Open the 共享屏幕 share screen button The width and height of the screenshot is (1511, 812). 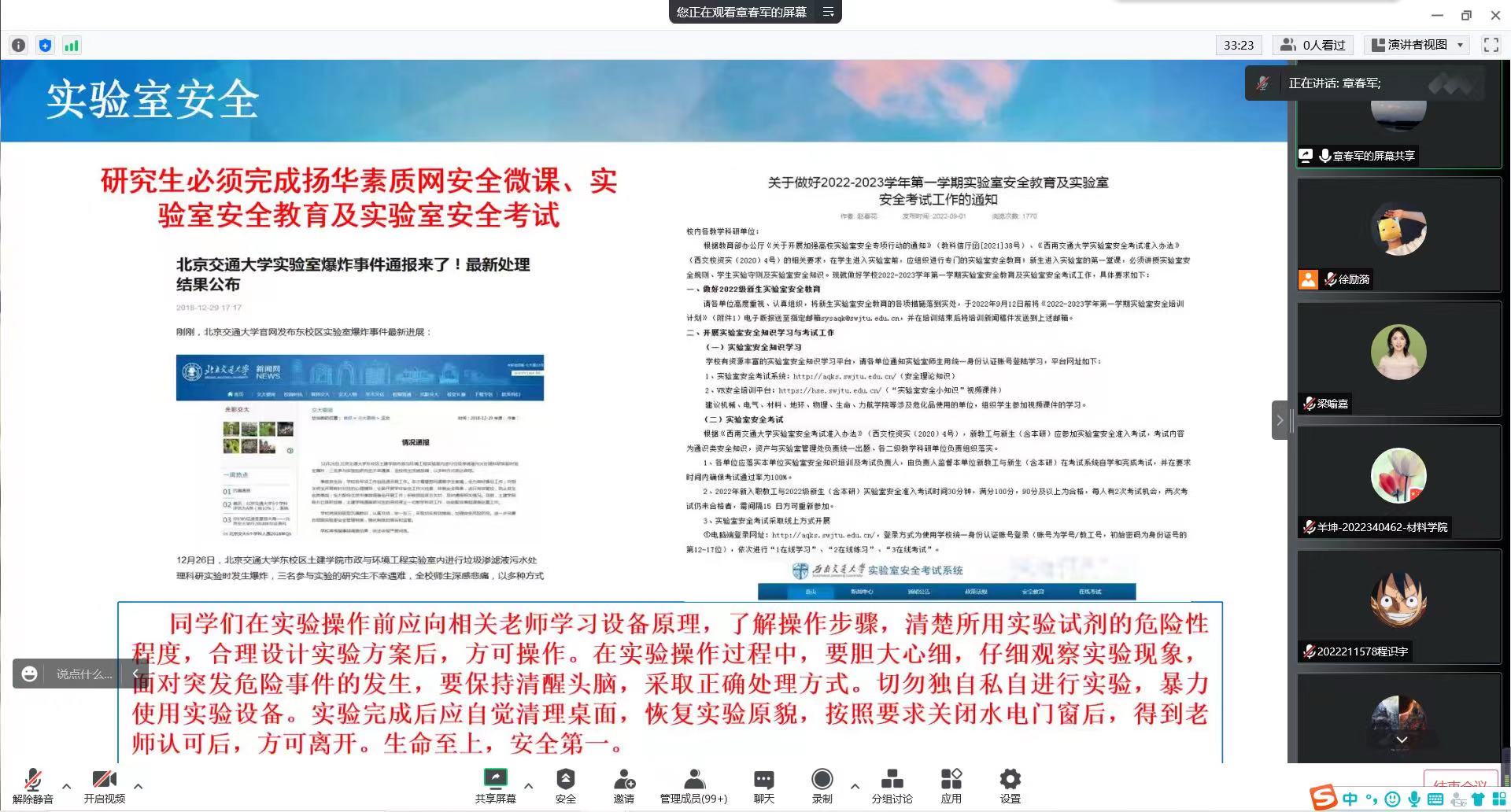[x=495, y=781]
